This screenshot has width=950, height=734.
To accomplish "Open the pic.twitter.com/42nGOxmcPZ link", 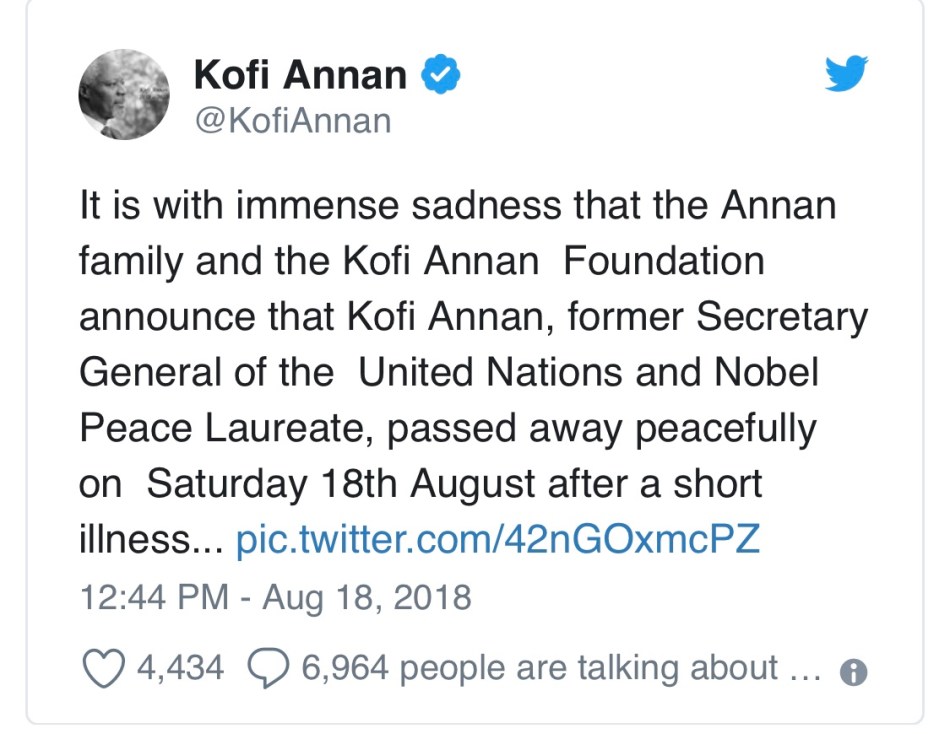I will pyautogui.click(x=498, y=541).
